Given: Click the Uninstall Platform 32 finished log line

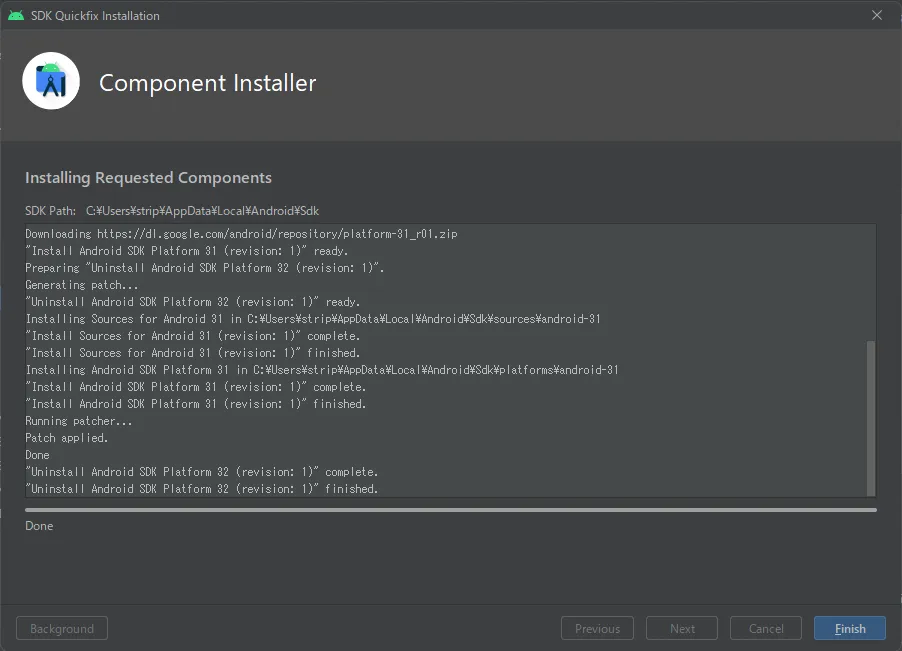Looking at the screenshot, I should pos(202,489).
